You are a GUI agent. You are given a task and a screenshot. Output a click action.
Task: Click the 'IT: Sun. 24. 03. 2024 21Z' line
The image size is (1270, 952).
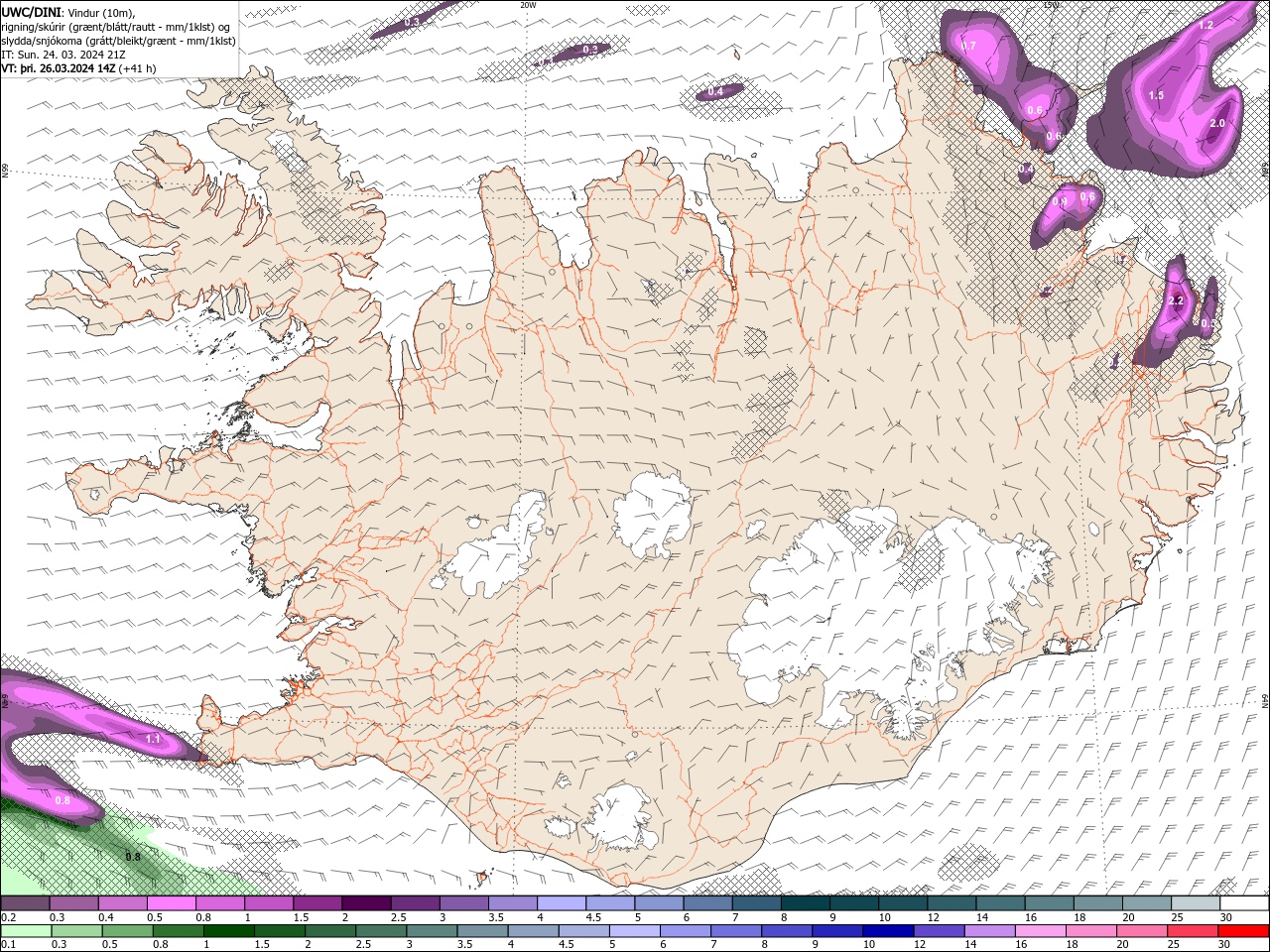click(x=63, y=55)
